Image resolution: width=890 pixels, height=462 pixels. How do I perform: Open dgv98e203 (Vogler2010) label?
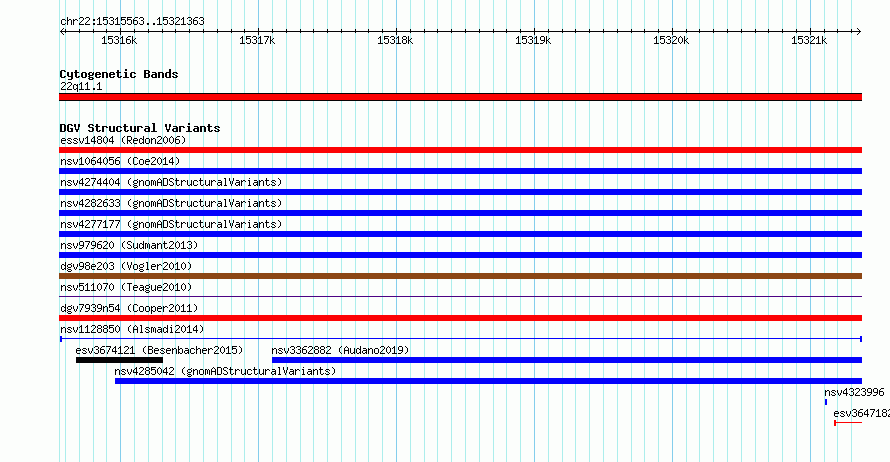[126, 266]
